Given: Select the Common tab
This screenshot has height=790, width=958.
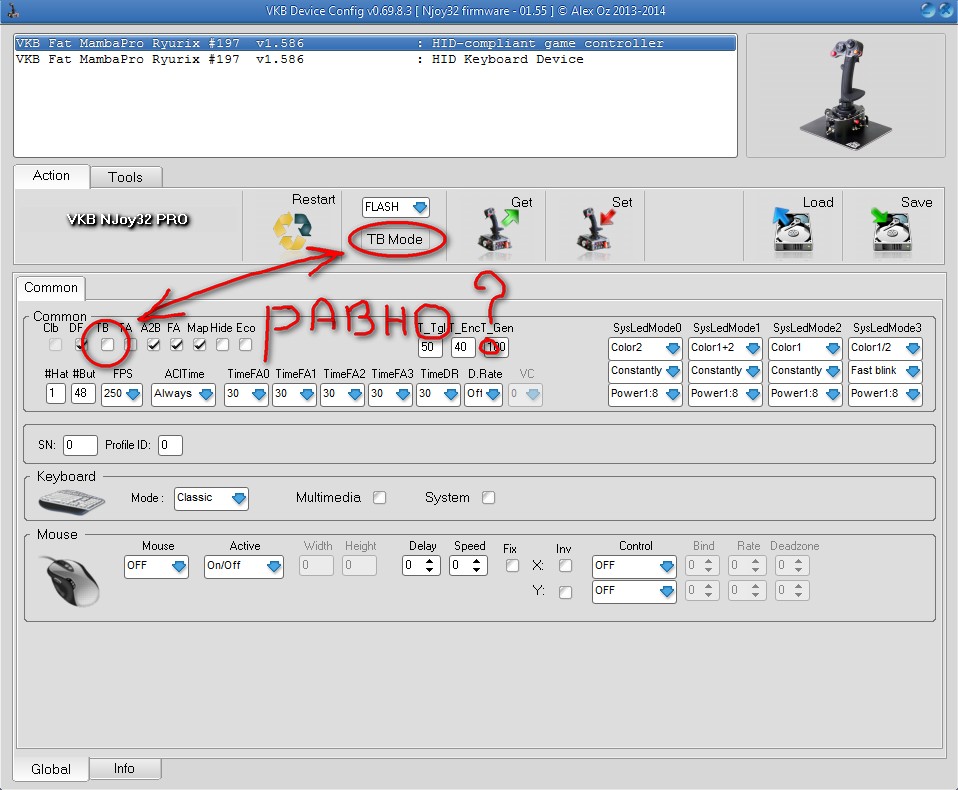Looking at the screenshot, I should point(51,288).
